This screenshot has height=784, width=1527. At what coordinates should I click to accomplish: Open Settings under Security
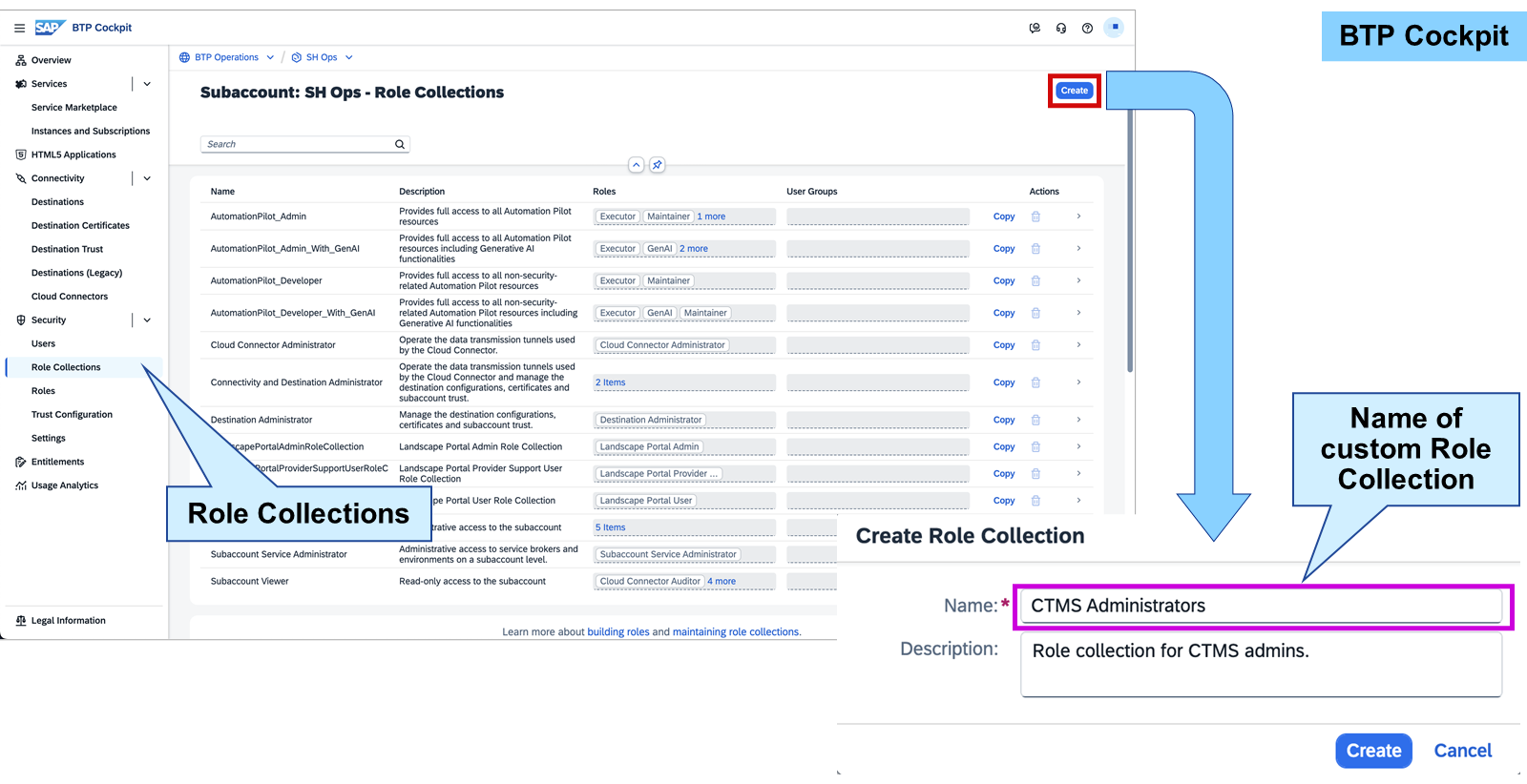pos(49,439)
